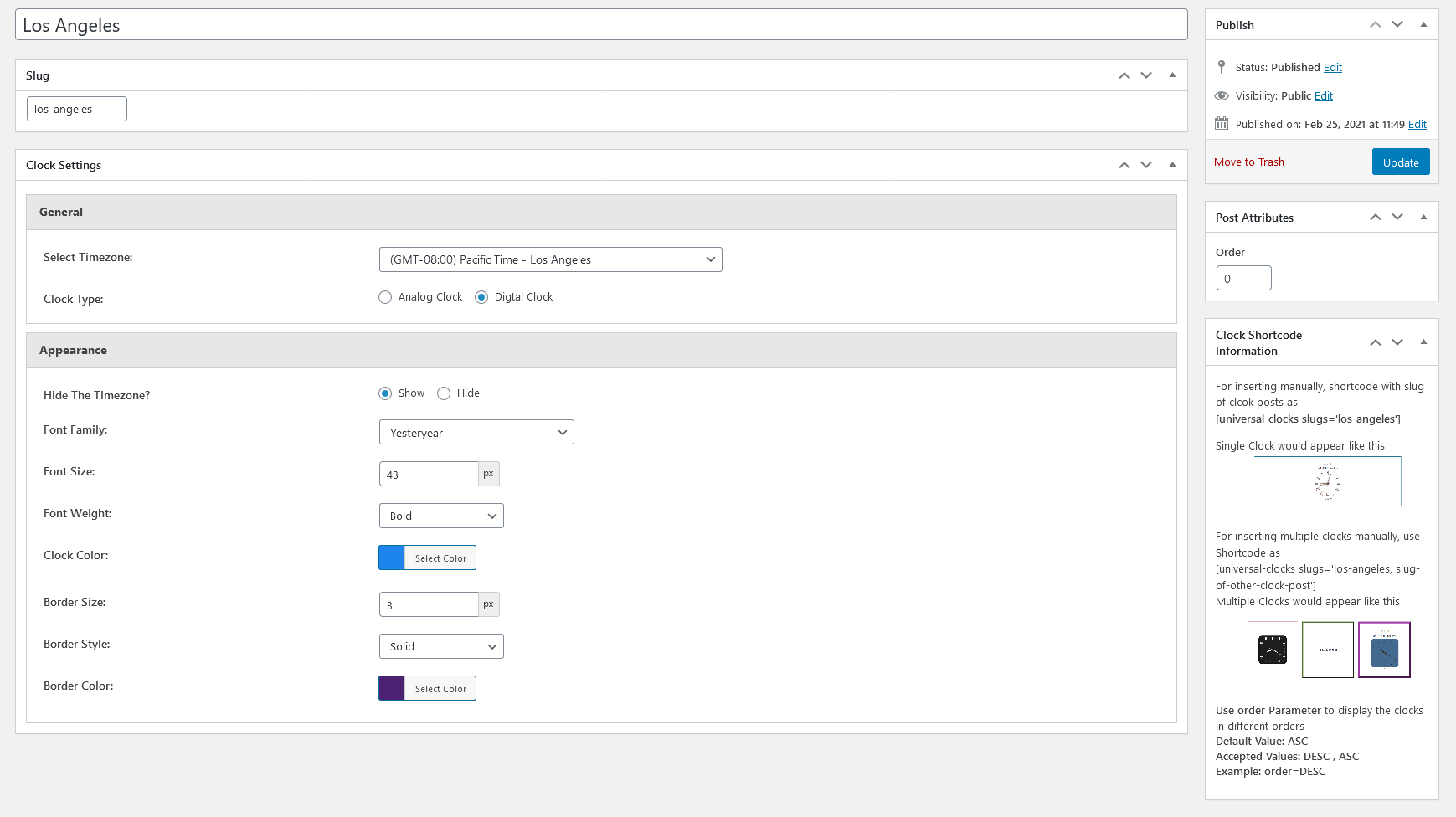Collapse the Slug panel using the triangle toggle
The image size is (1456, 817).
(x=1172, y=75)
